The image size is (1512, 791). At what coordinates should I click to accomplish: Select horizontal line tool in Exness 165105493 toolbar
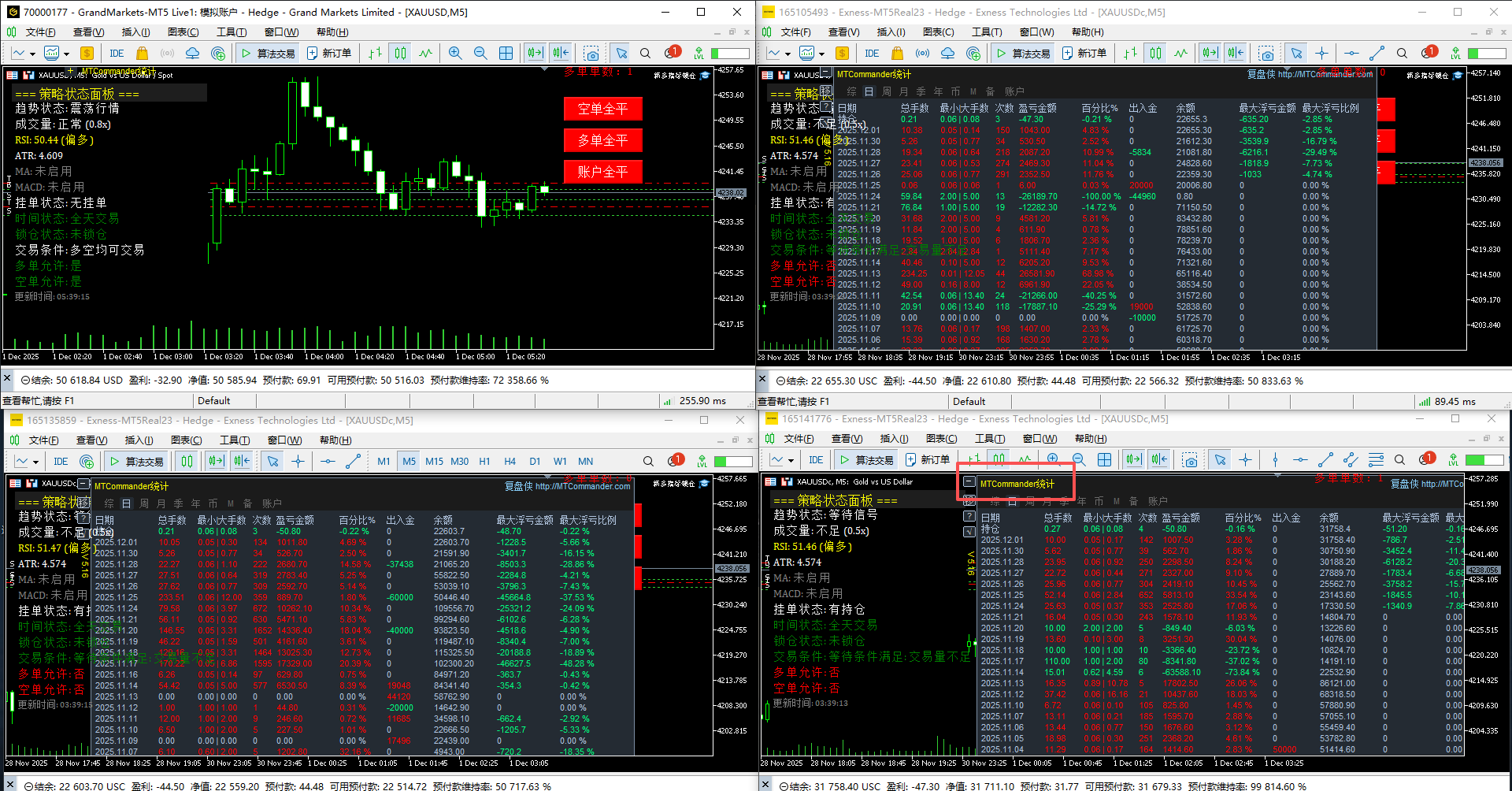(1351, 53)
